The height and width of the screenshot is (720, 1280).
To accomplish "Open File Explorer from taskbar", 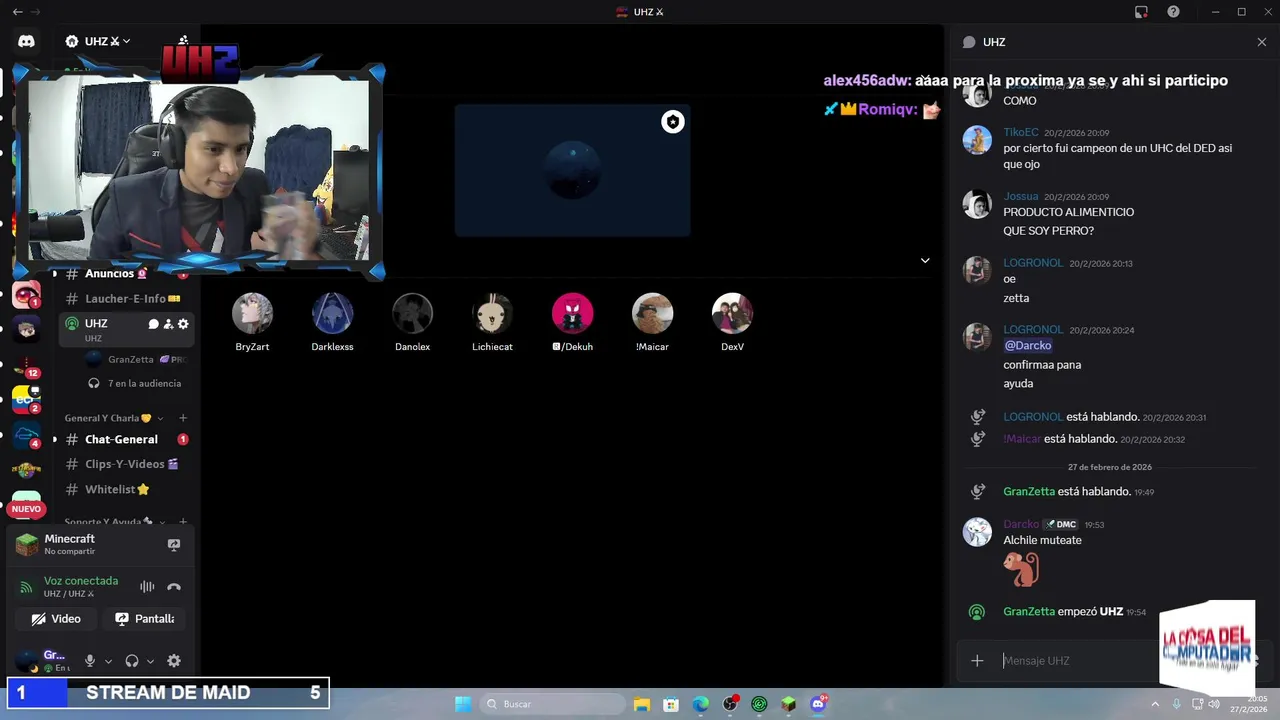I will 642,704.
